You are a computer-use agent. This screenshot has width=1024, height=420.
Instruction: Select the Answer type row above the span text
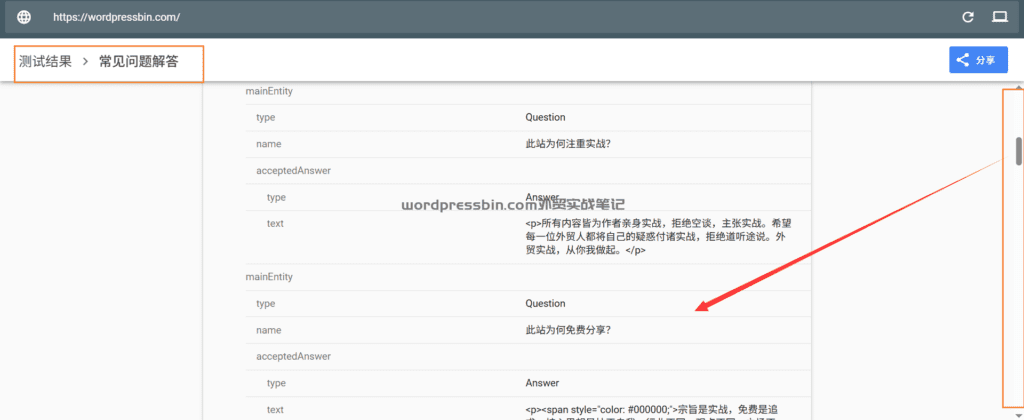tap(541, 383)
